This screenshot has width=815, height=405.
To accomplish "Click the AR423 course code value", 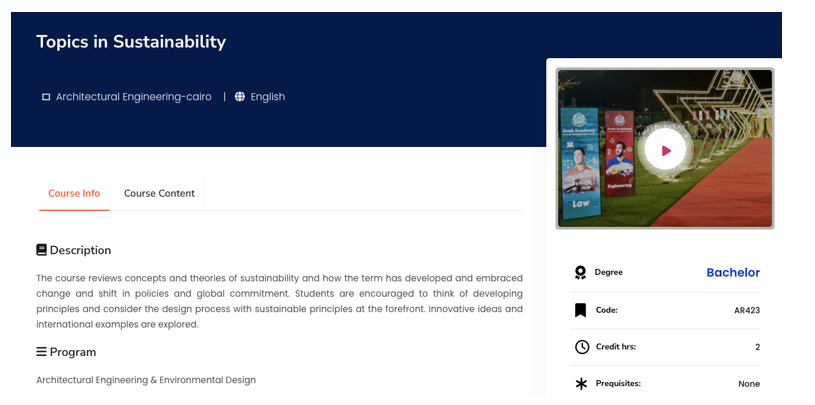I will (746, 310).
